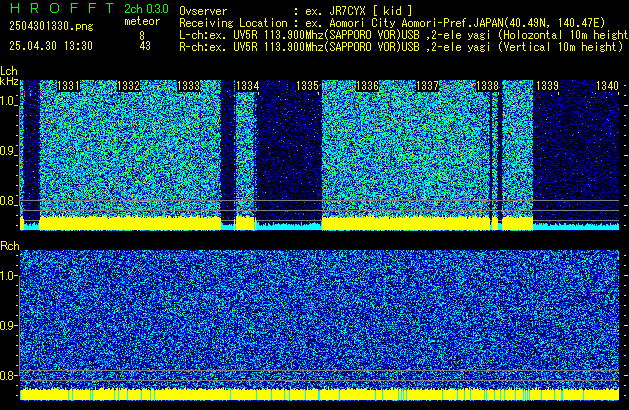Viewport: 629px width, 410px height.
Task: Click the Lch channel label
Action: 9,71
